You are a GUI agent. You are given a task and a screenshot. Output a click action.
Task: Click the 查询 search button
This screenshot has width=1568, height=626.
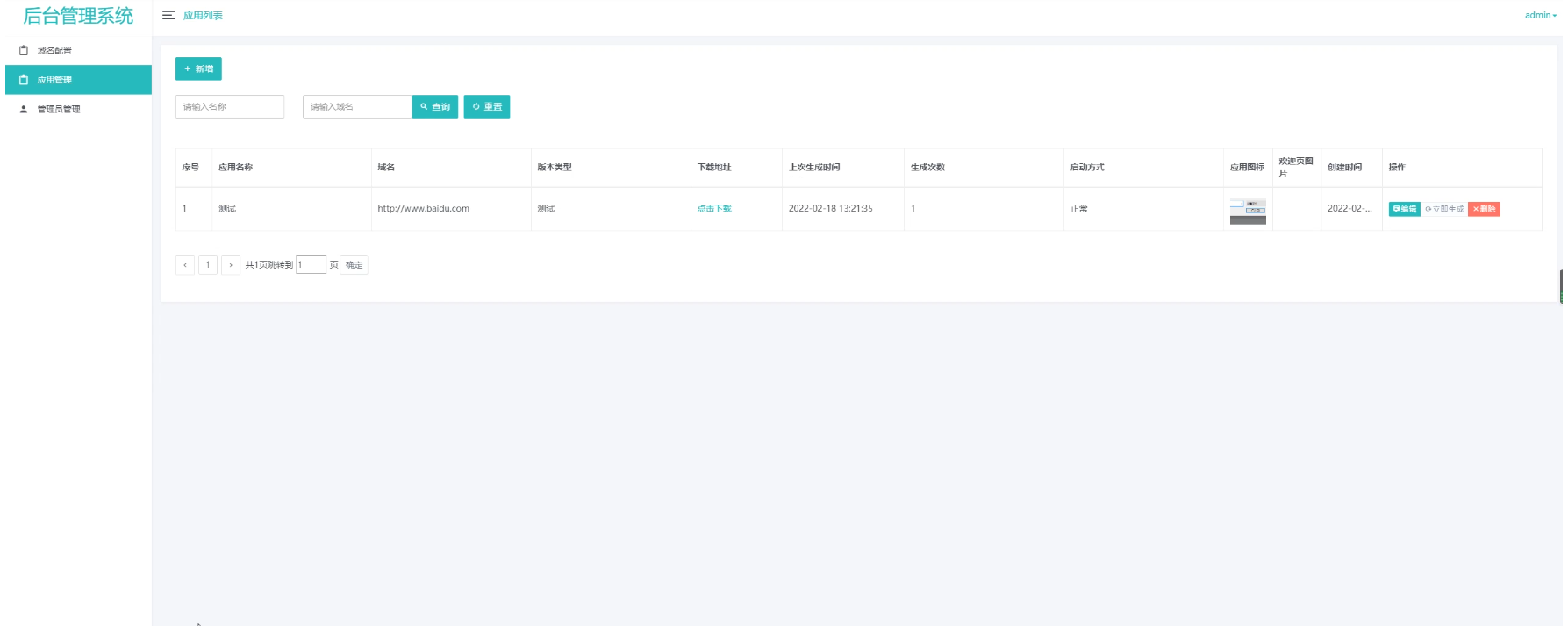pyautogui.click(x=434, y=107)
